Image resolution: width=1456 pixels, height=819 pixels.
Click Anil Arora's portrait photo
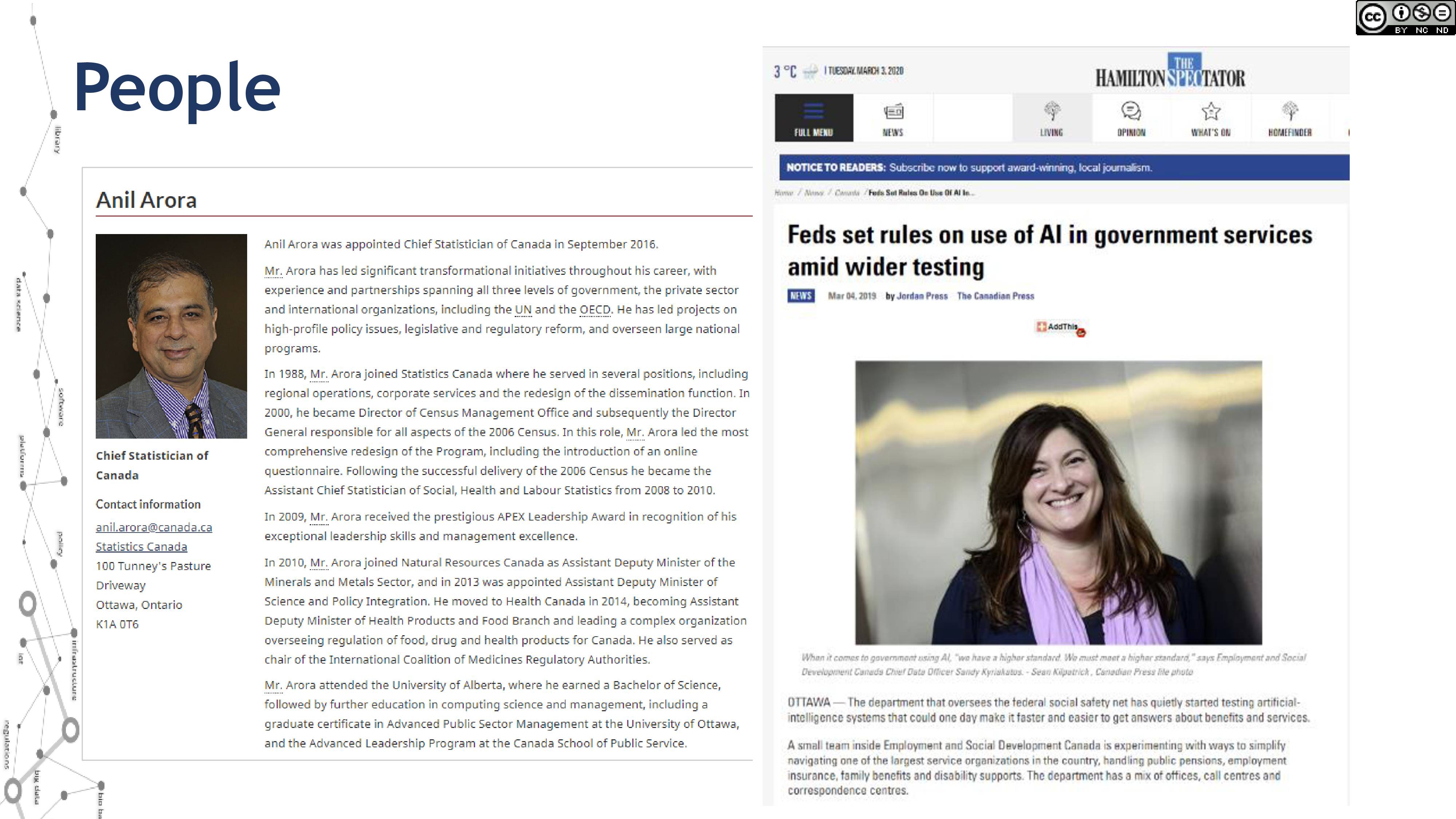171,336
